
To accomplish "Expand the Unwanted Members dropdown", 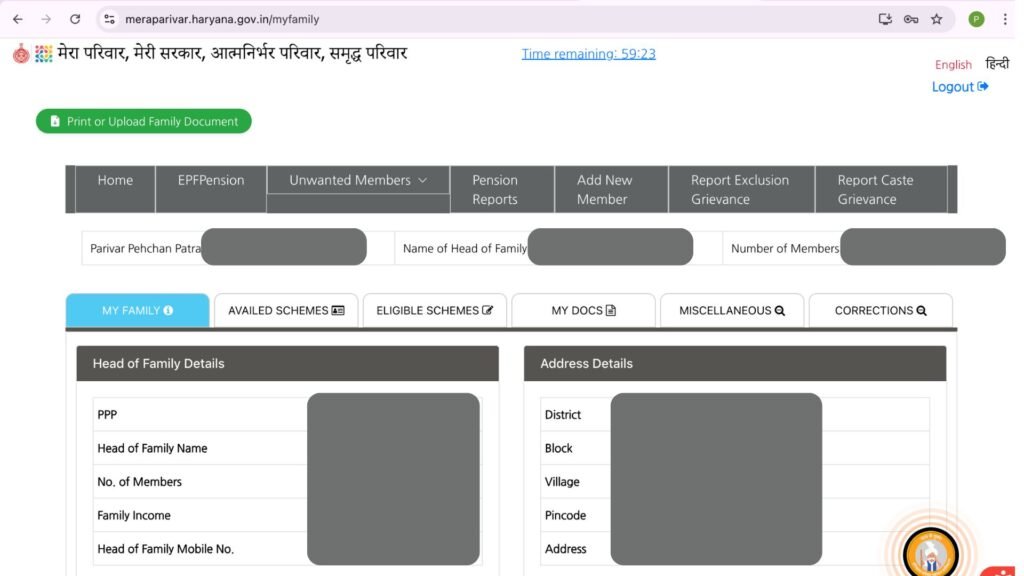I will coord(357,180).
